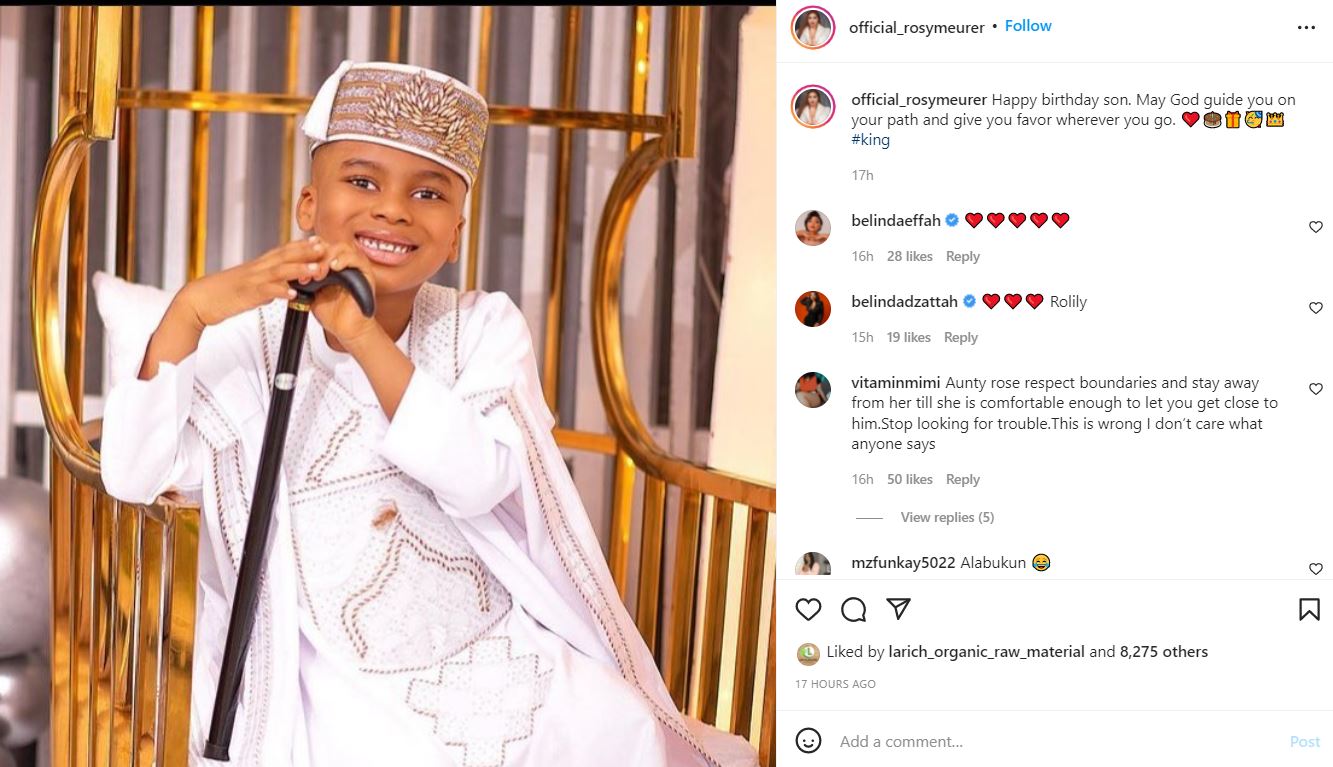Screen dimensions: 1333x767
Task: Follow official_rosymeurer
Action: (x=1028, y=26)
